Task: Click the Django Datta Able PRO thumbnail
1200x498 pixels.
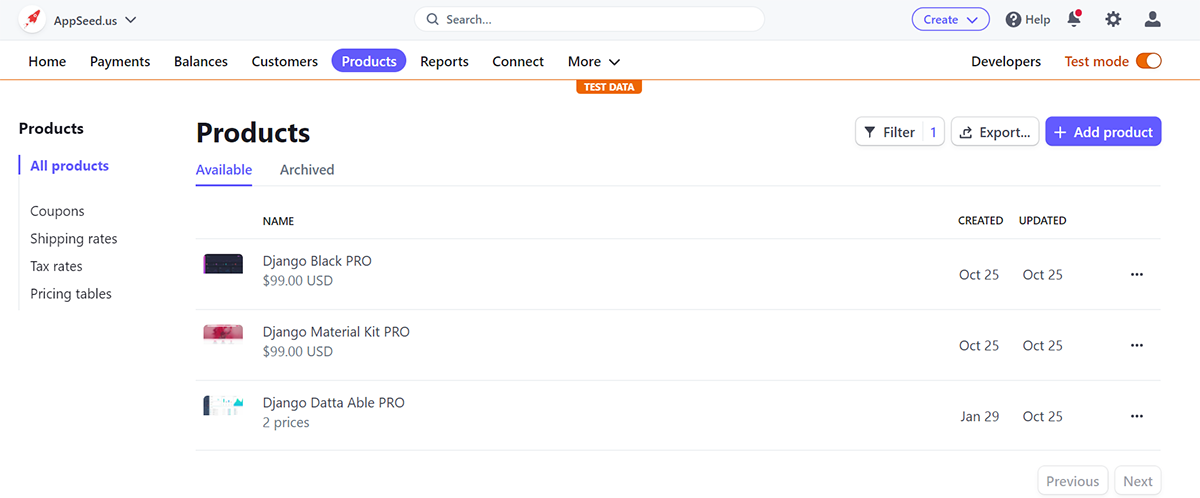Action: (223, 405)
